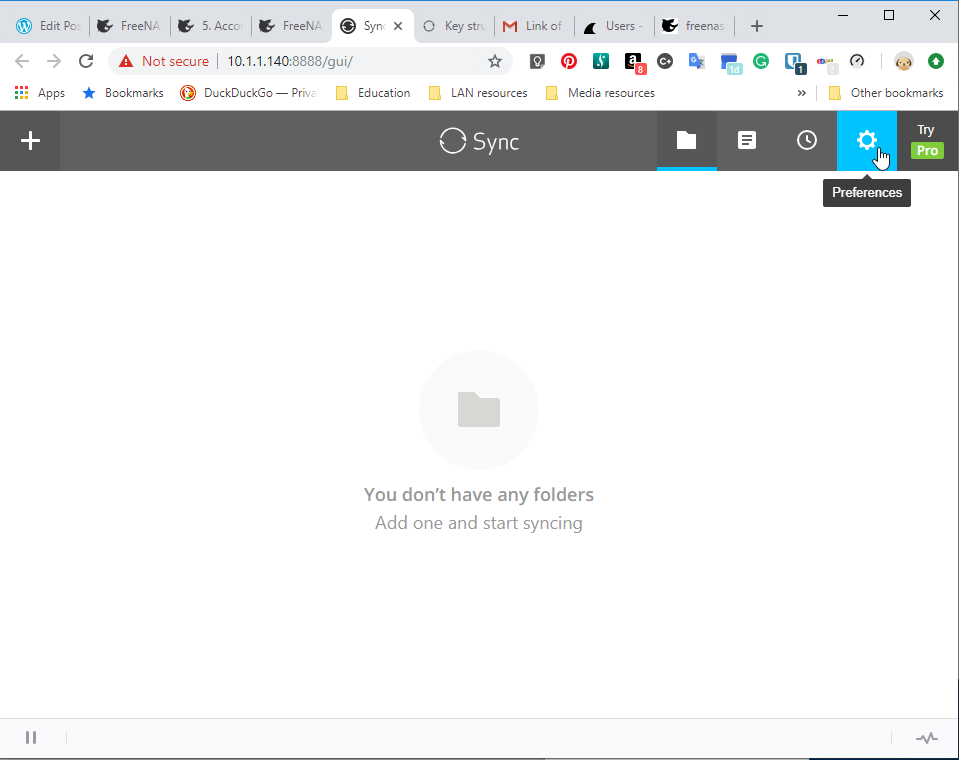Screen dimensions: 959x760
Task: Open the Folders view icon
Action: click(x=686, y=141)
